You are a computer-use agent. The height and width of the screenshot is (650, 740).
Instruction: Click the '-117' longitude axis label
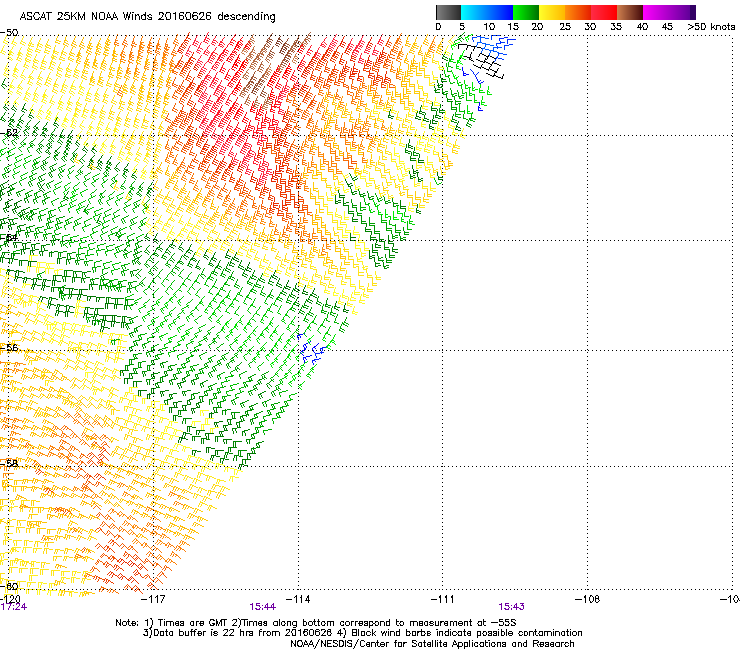click(153, 599)
